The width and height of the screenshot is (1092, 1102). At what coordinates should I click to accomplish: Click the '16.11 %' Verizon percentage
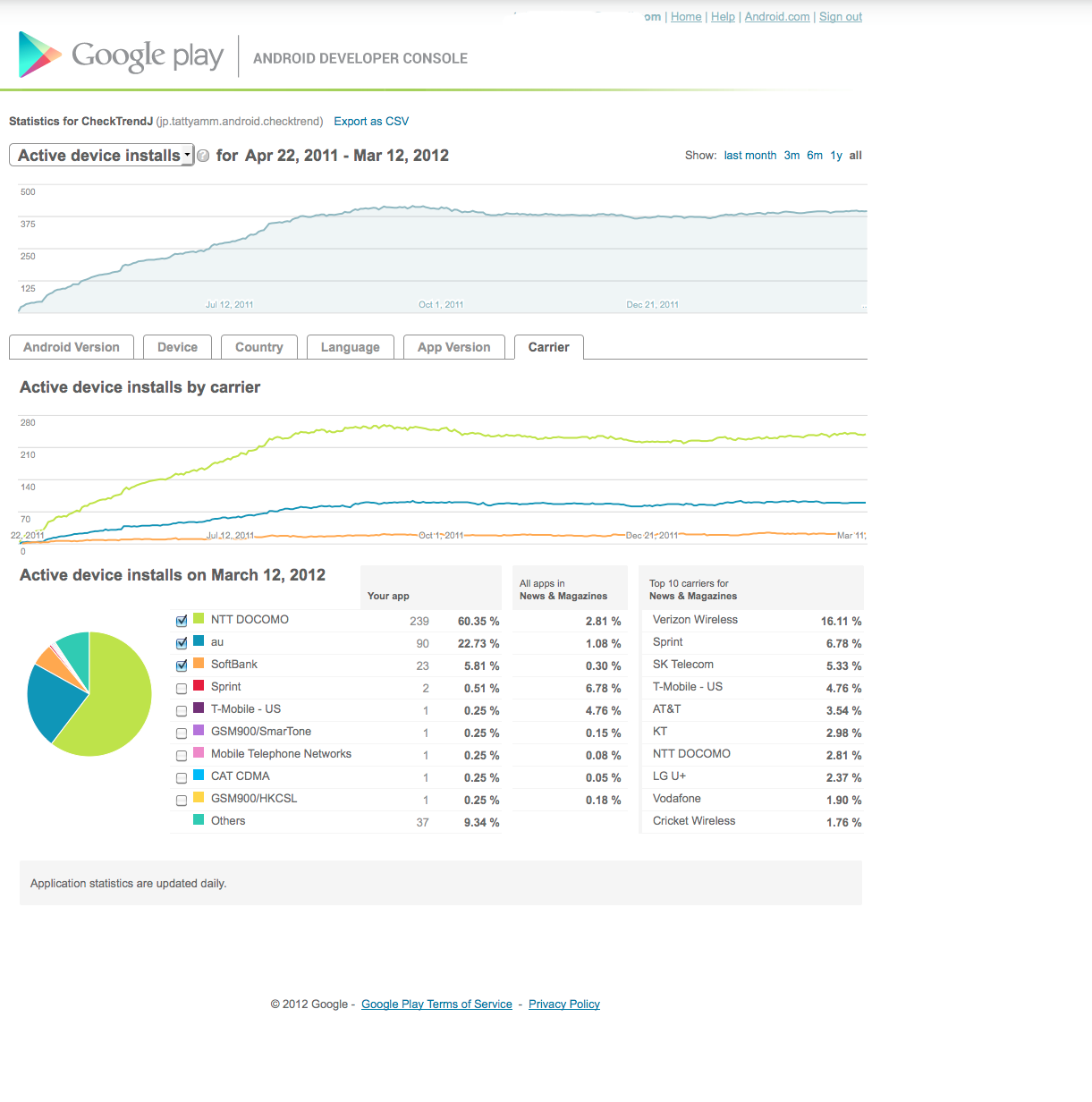coord(842,622)
